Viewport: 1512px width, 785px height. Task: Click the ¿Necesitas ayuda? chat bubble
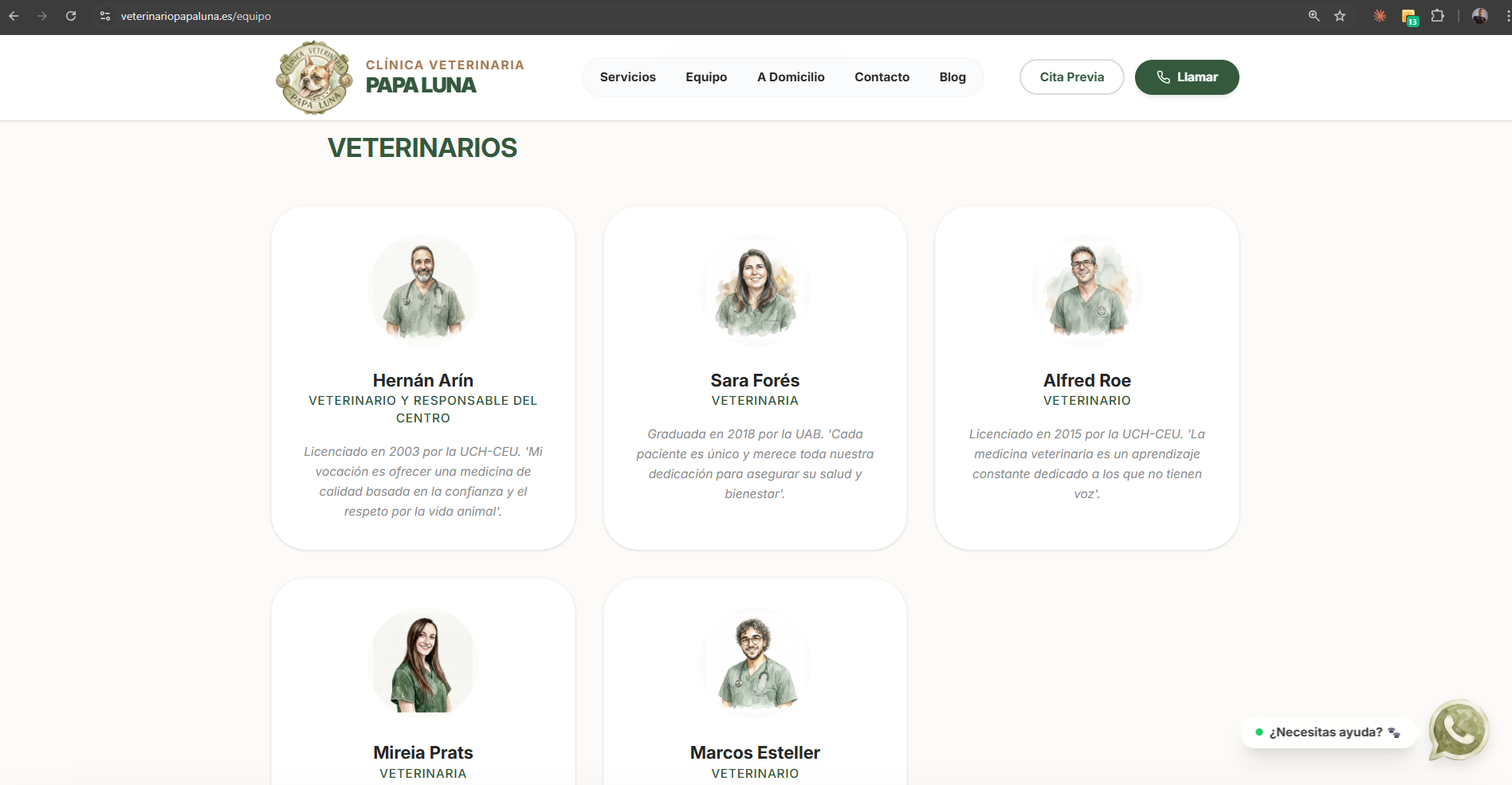pos(1327,732)
